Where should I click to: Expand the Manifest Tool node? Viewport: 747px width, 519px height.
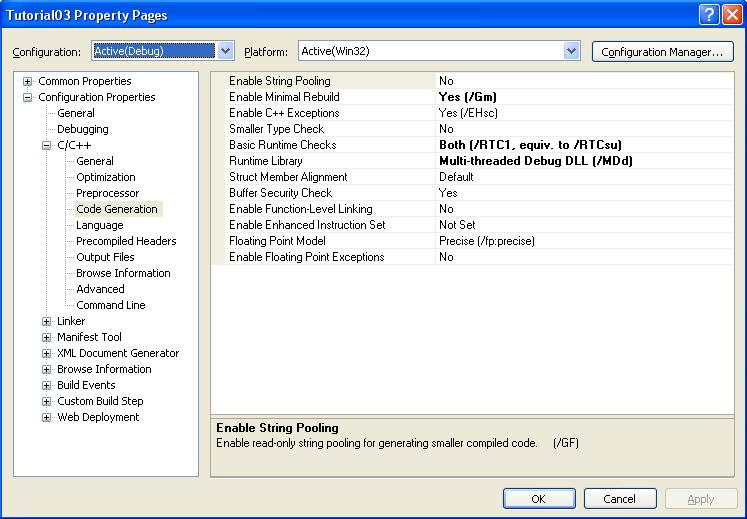pyautogui.click(x=46, y=338)
